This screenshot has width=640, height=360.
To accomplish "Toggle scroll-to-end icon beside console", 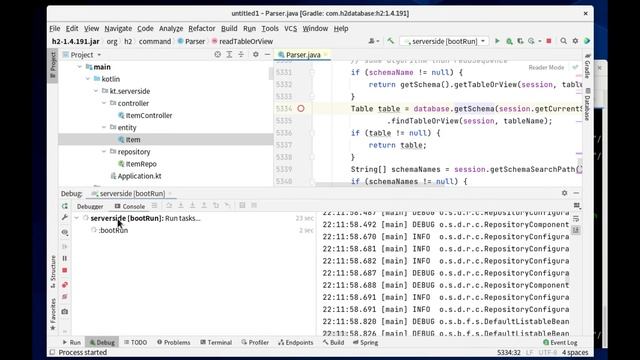I will (x=576, y=230).
